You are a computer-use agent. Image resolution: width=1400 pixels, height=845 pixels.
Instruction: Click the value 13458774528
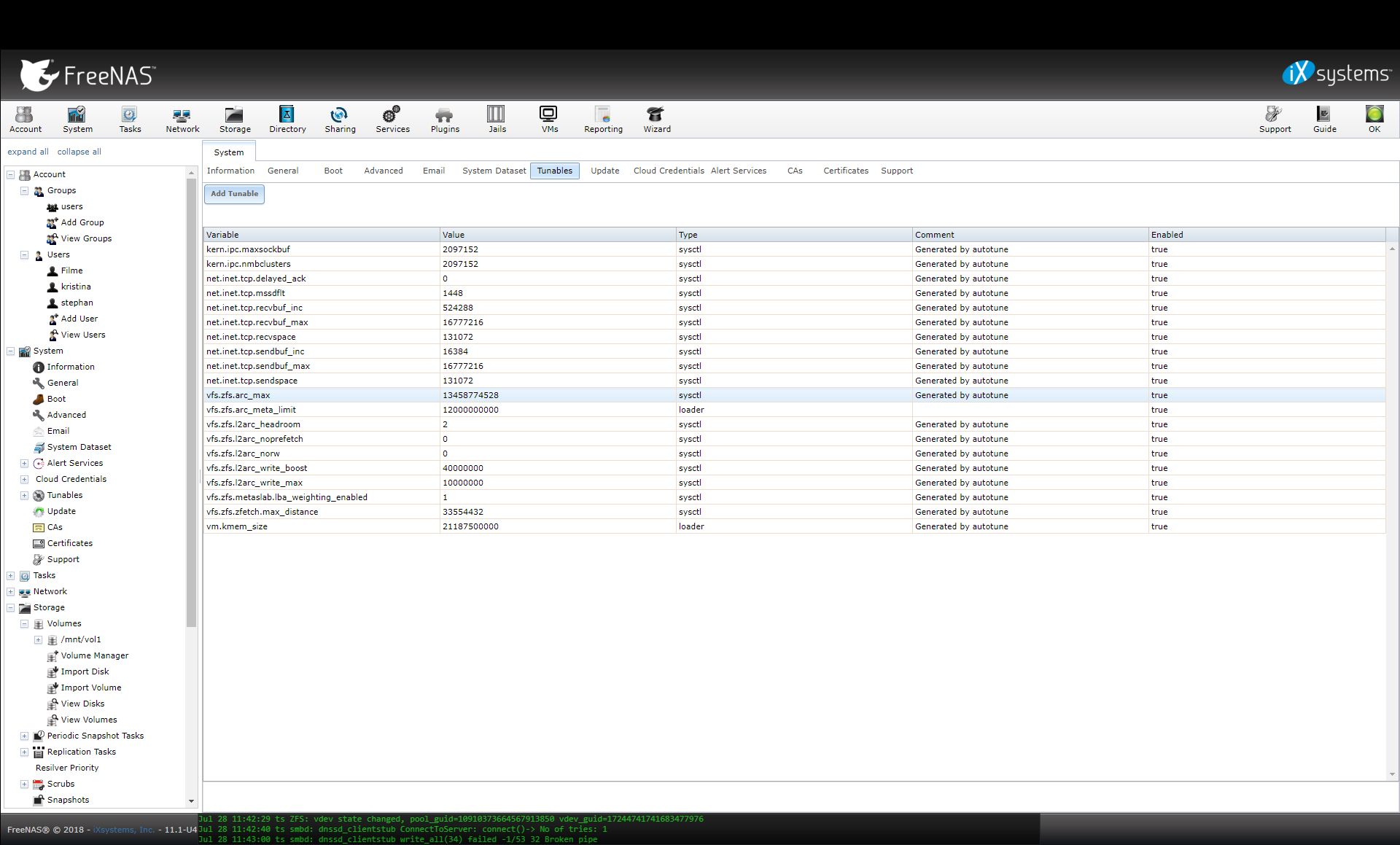[470, 395]
